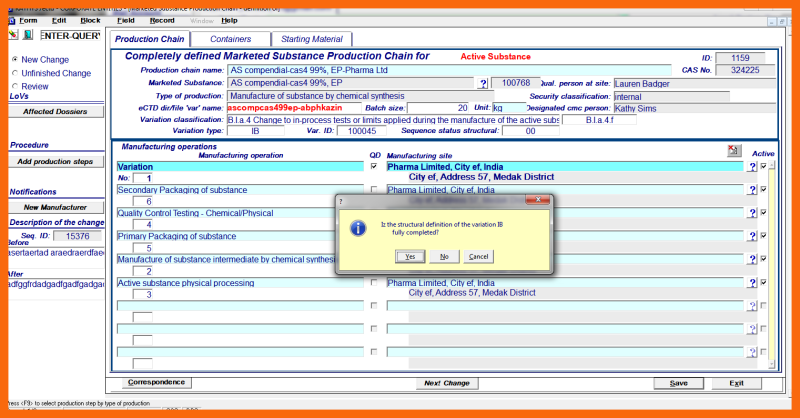Viewport: 800px width, 418px height.
Task: Switch to the Containers tab
Action: 231,39
